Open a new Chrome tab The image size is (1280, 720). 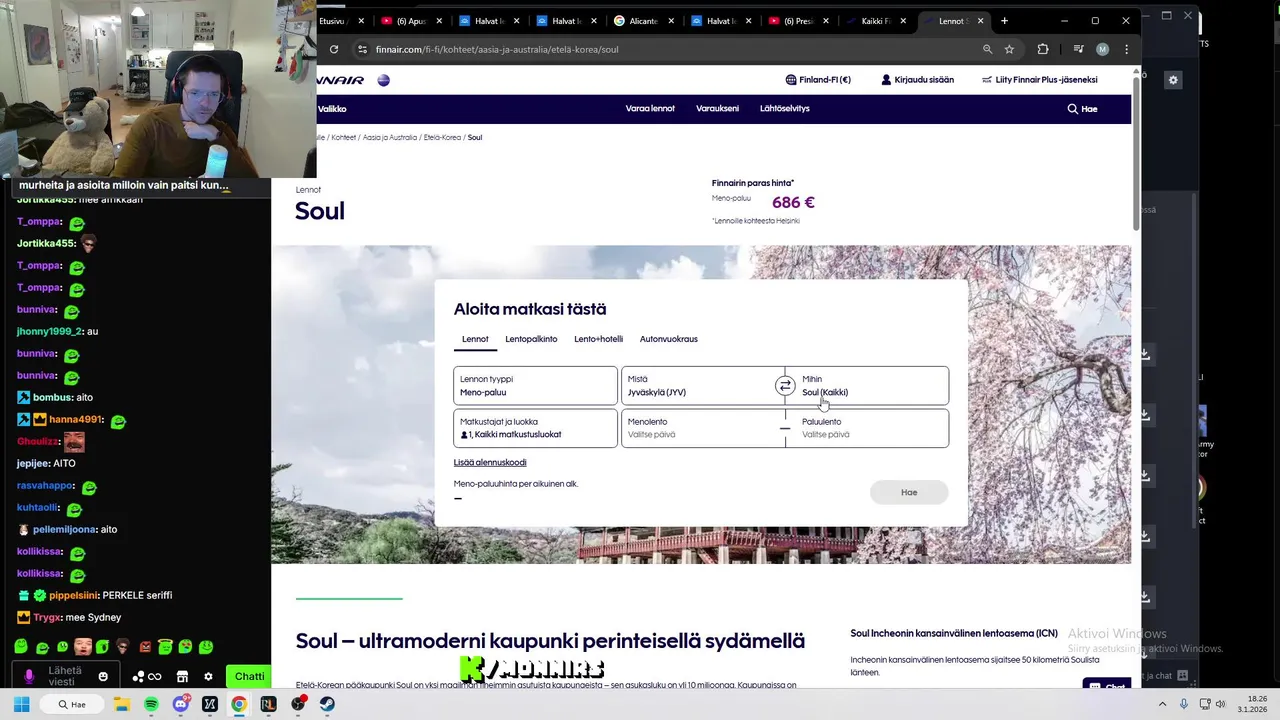[x=1004, y=21]
